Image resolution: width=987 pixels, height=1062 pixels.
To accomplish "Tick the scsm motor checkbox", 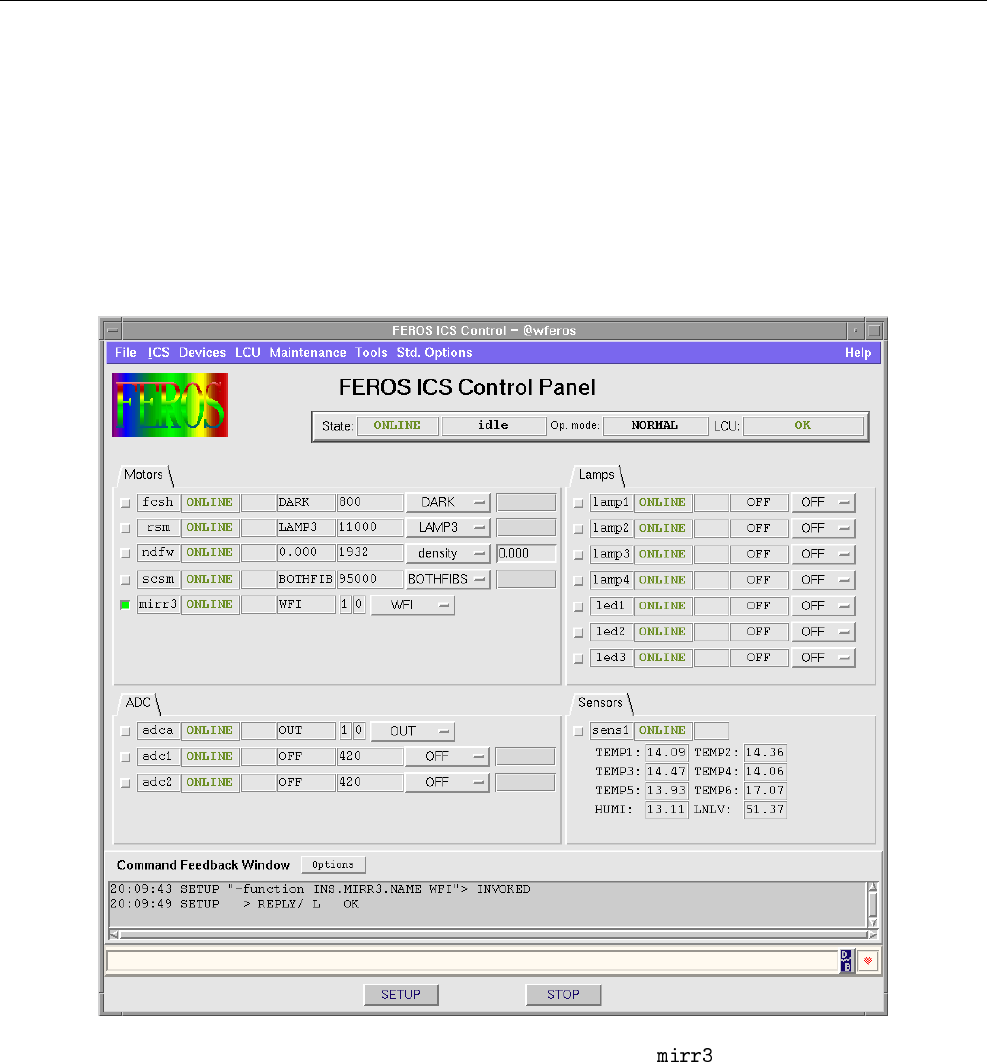I will pos(125,580).
